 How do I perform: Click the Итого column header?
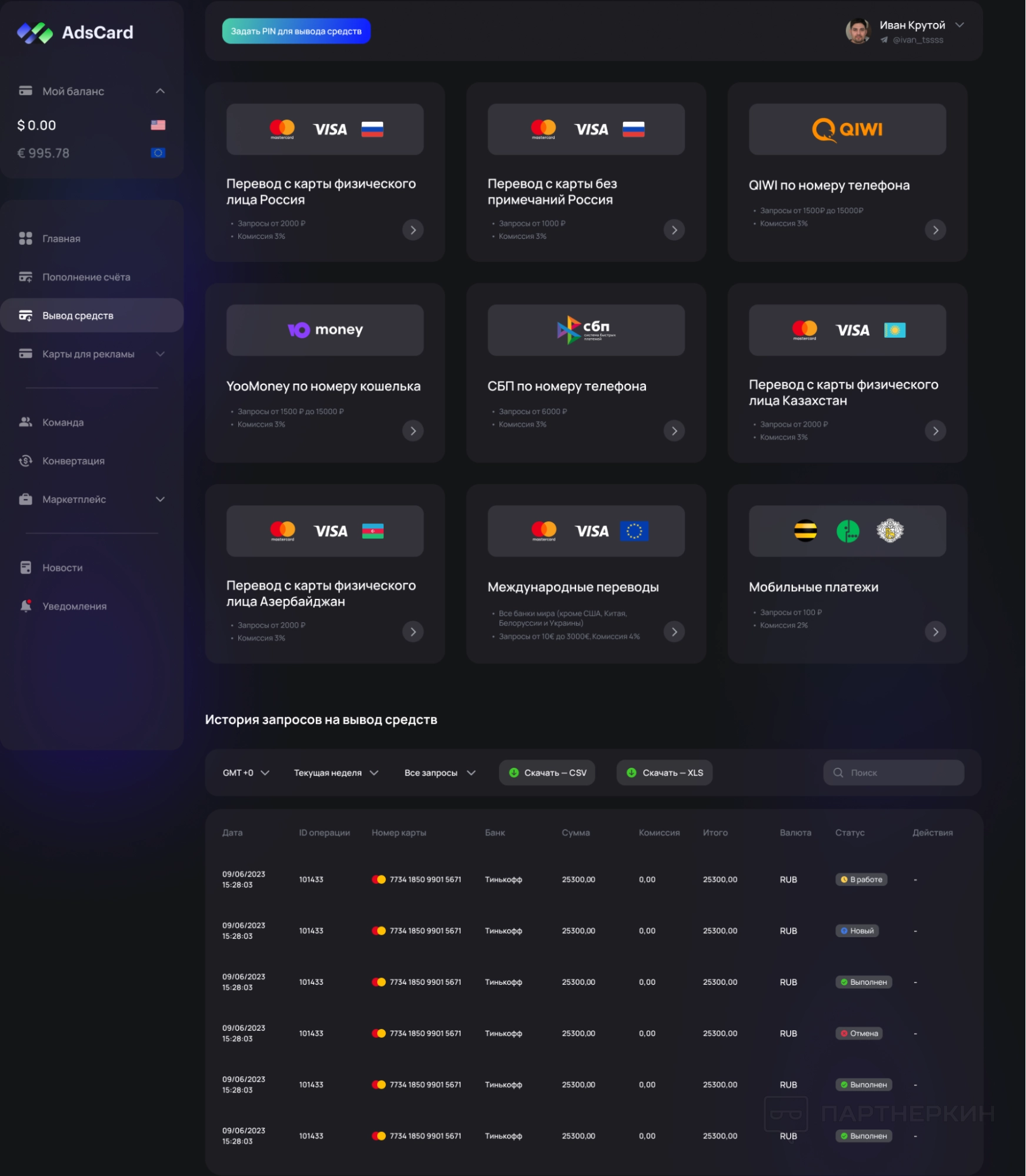pyautogui.click(x=715, y=832)
